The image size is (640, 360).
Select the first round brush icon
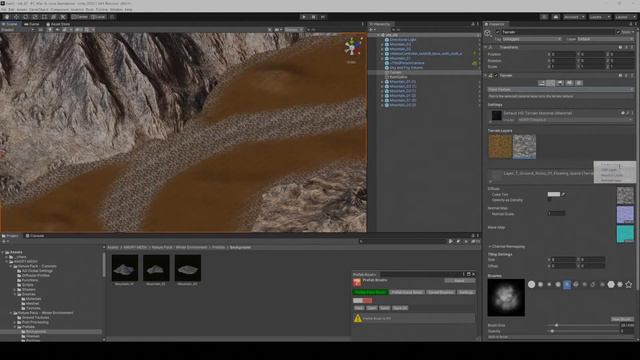(x=531, y=284)
